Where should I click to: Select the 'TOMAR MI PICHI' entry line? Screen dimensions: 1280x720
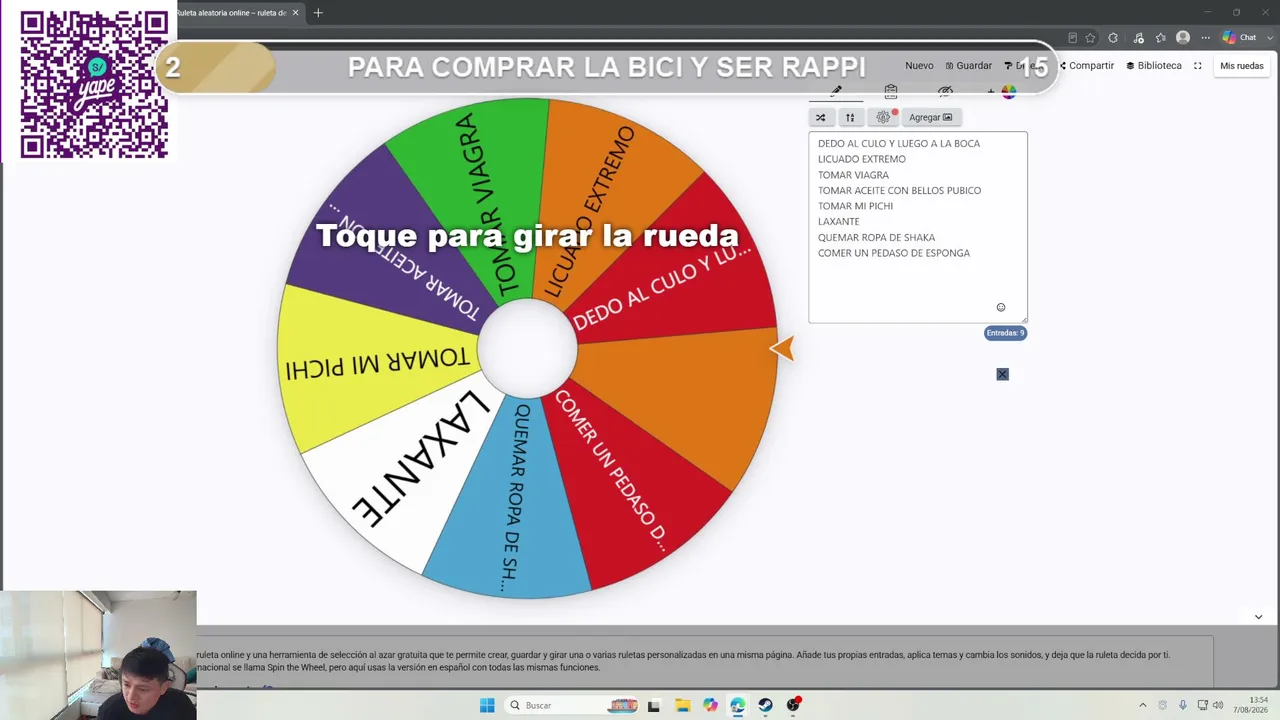click(855, 206)
